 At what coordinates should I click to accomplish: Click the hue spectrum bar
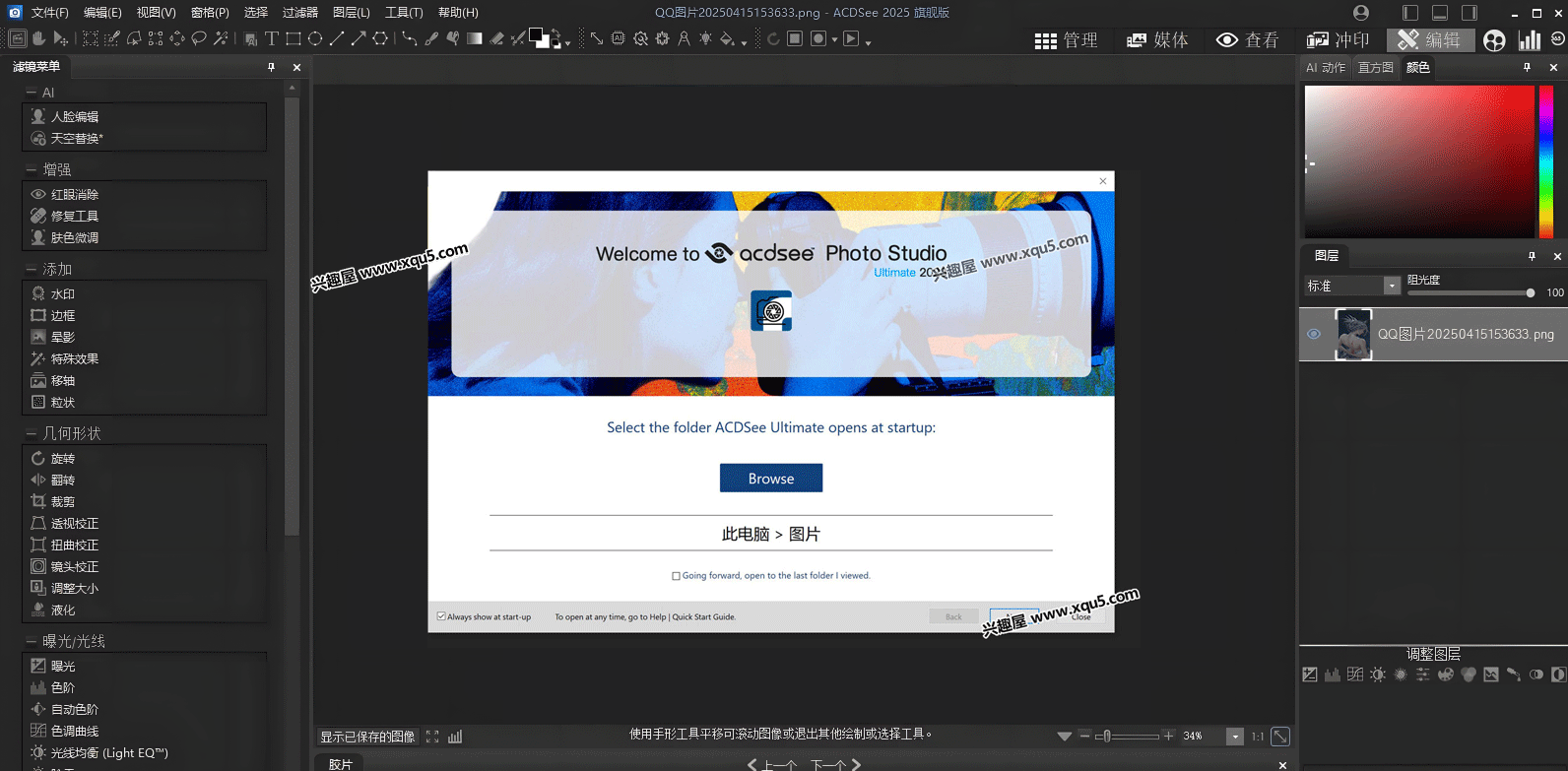pyautogui.click(x=1546, y=161)
